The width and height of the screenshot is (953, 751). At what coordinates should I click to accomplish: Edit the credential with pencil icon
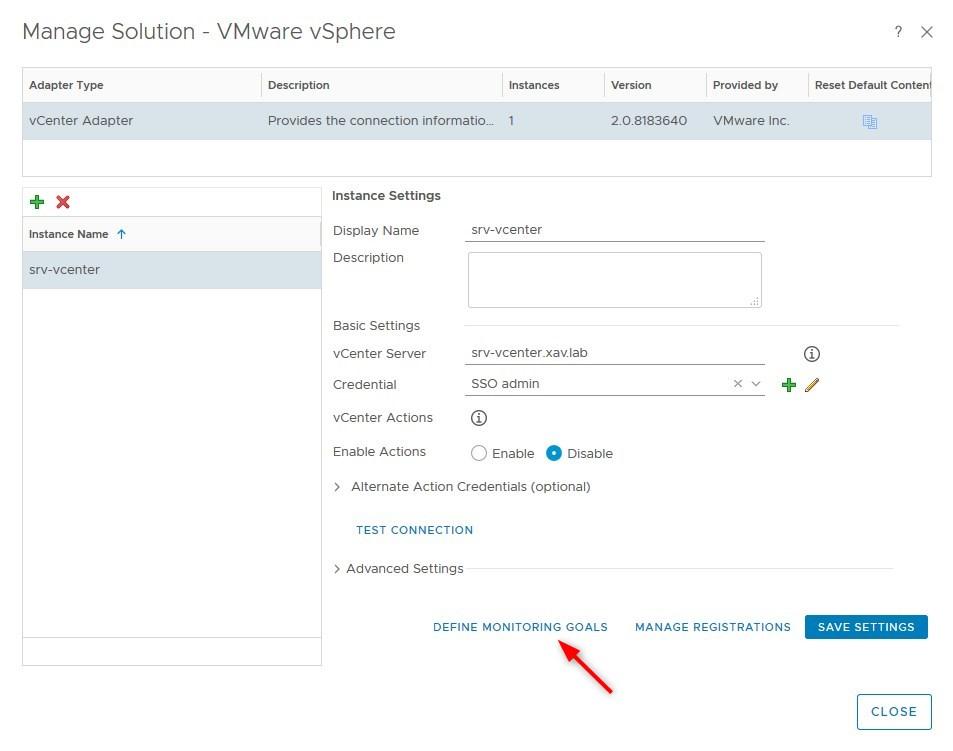[x=811, y=385]
